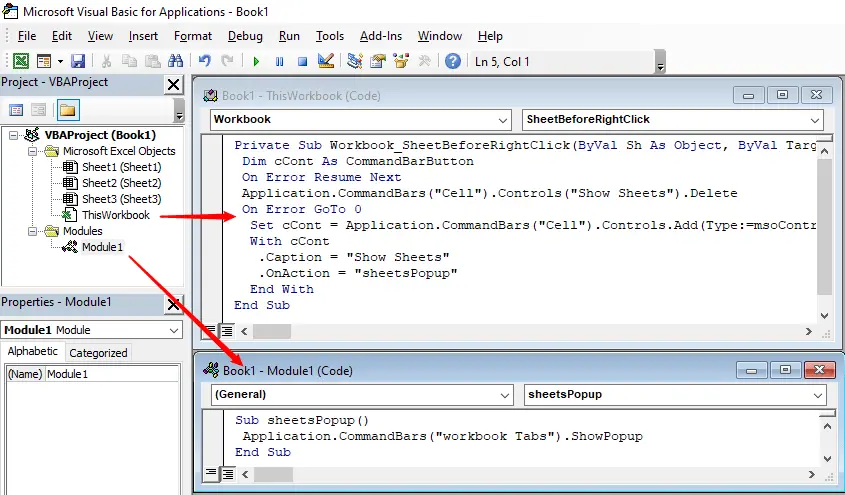Select Module1 in project tree
The width and height of the screenshot is (845, 495).
point(102,247)
